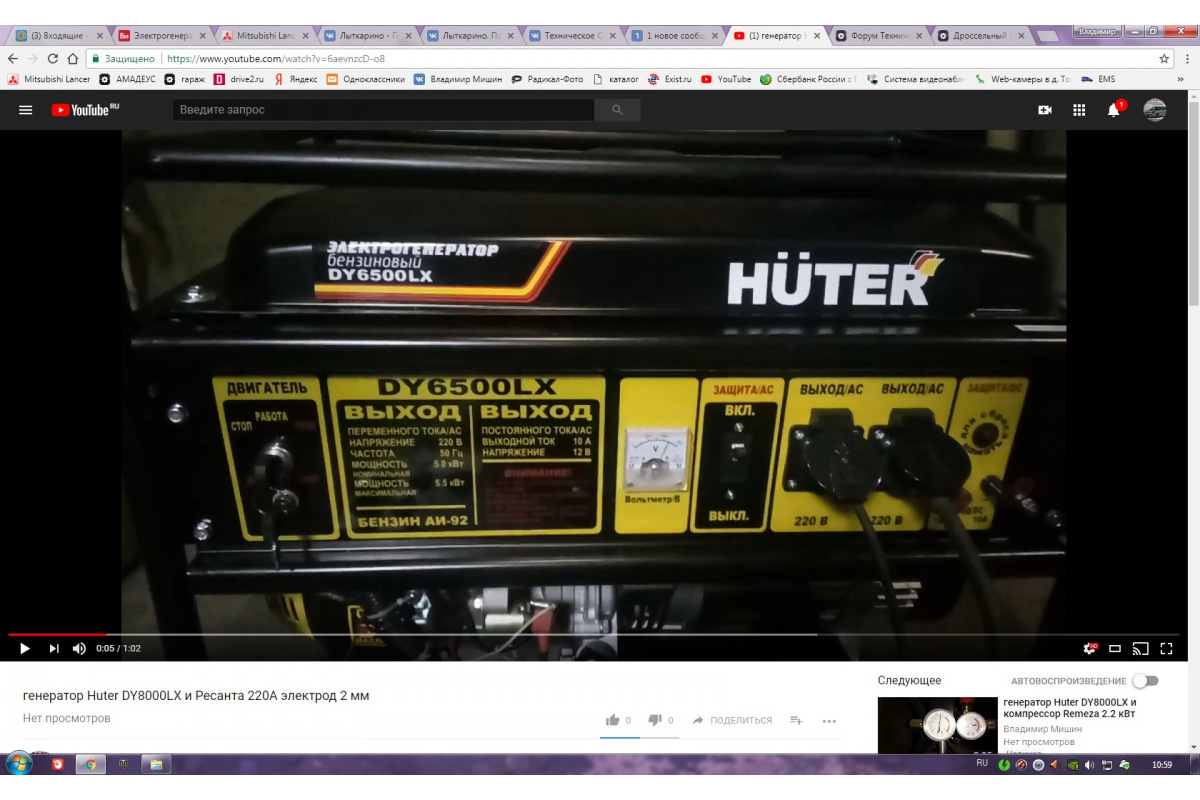Toggle the Автовоспроизведение autoplay switch

pyautogui.click(x=1145, y=681)
